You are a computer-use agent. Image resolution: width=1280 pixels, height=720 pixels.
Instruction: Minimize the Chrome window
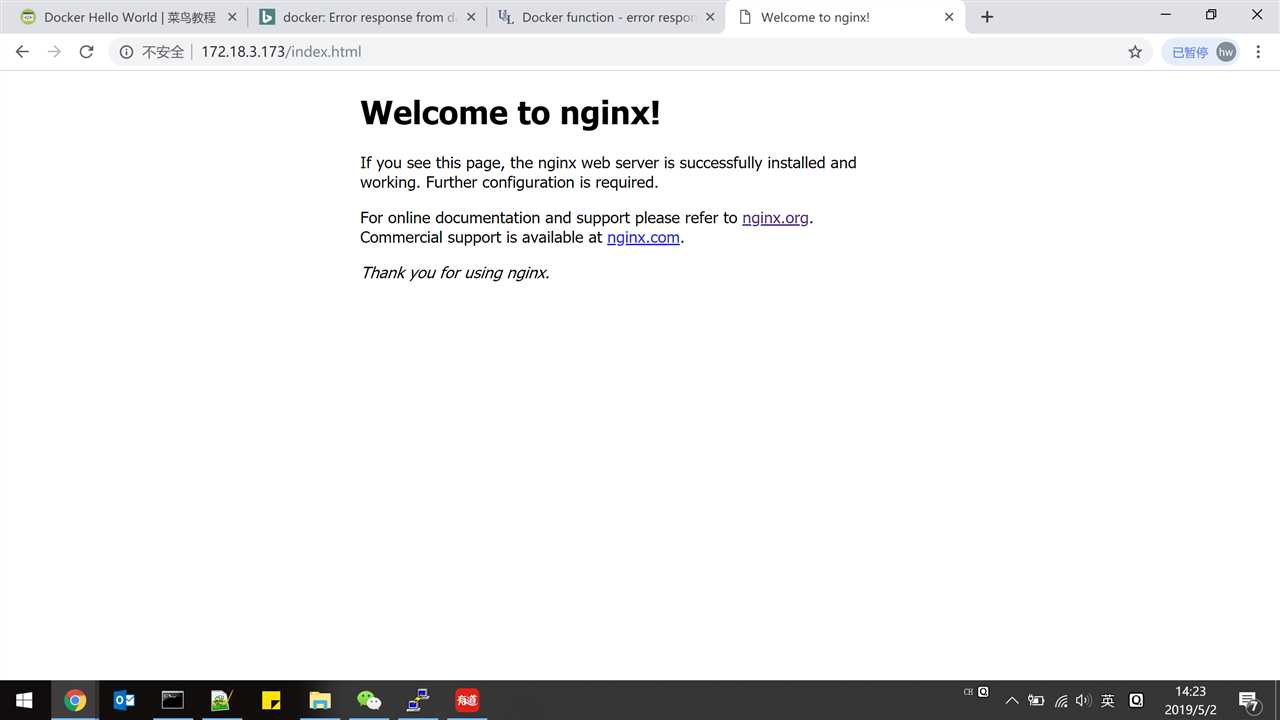pos(1165,14)
